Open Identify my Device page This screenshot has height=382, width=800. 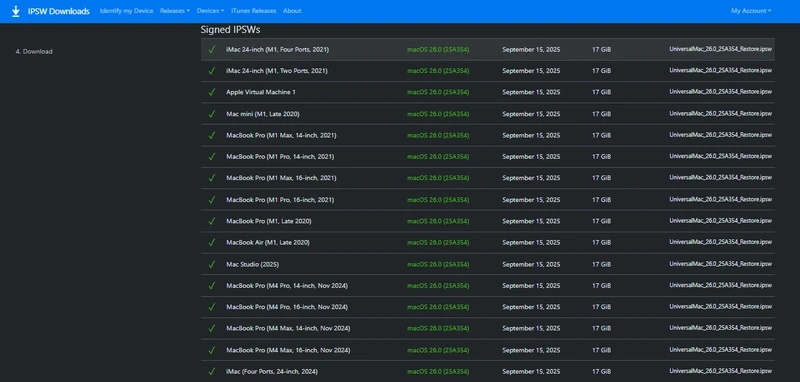[x=127, y=11]
